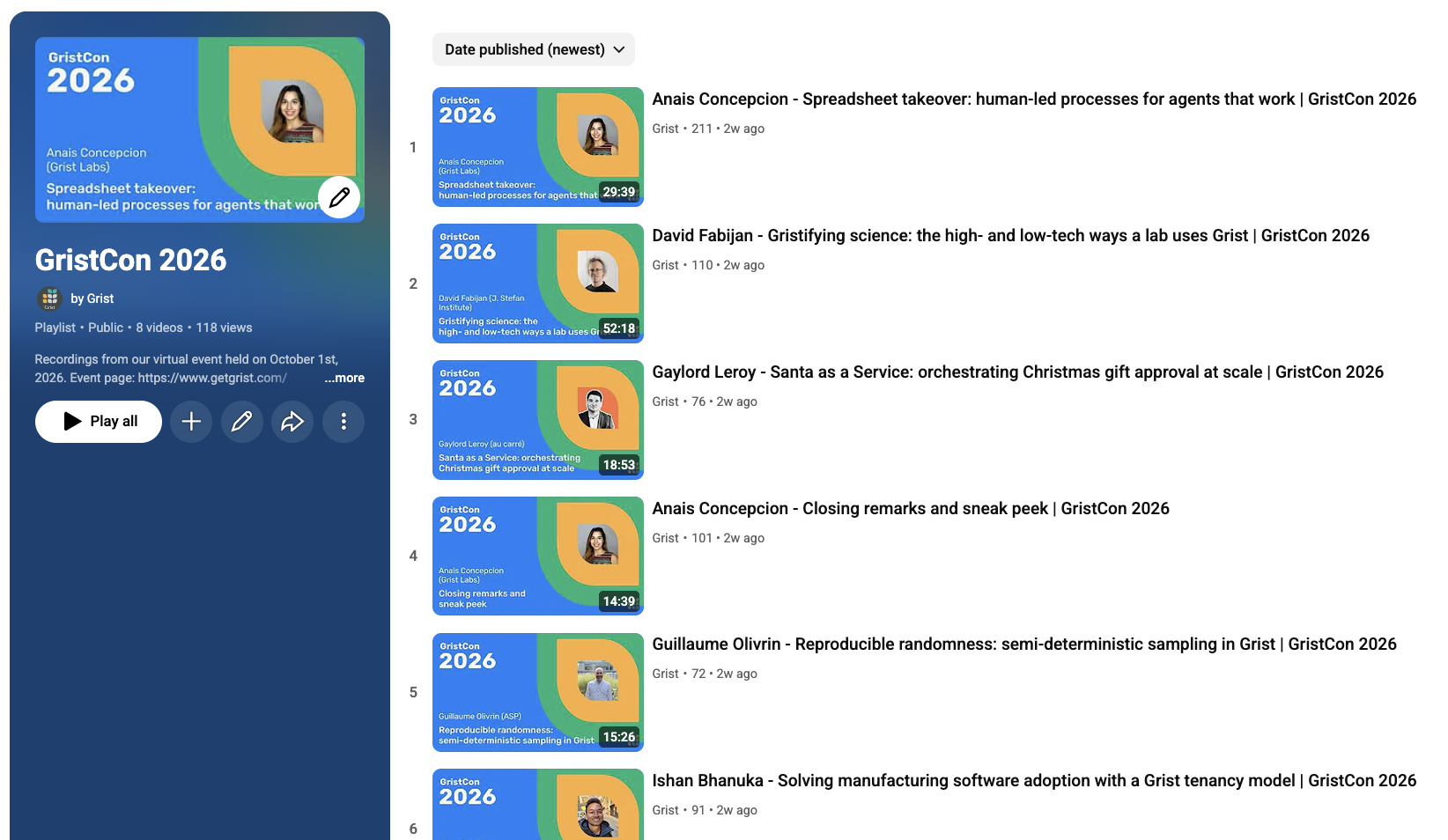This screenshot has width=1448, height=840.
Task: Click pencil icon on playlist cover thumbnail
Action: [339, 197]
